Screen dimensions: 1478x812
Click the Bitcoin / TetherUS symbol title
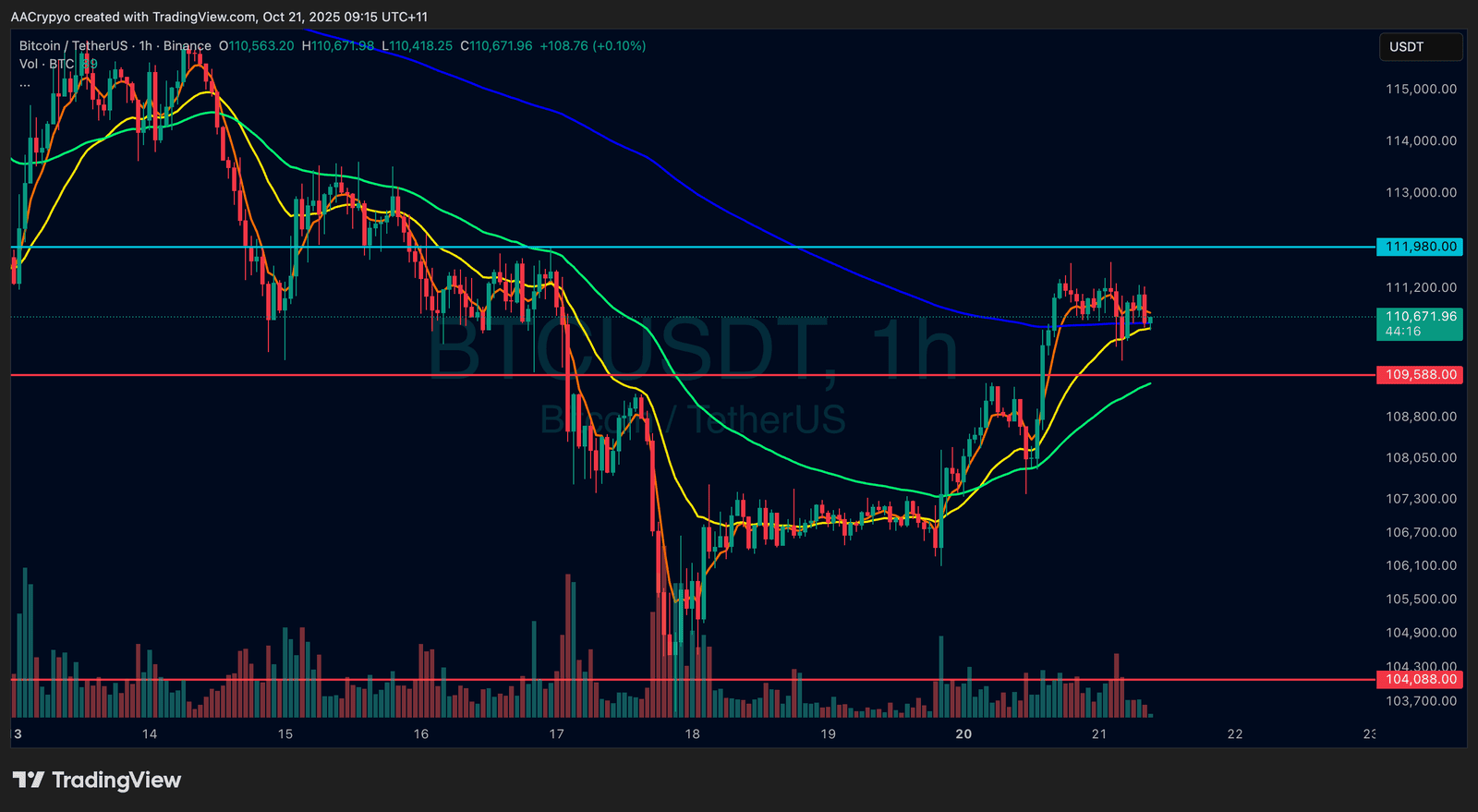tap(73, 46)
